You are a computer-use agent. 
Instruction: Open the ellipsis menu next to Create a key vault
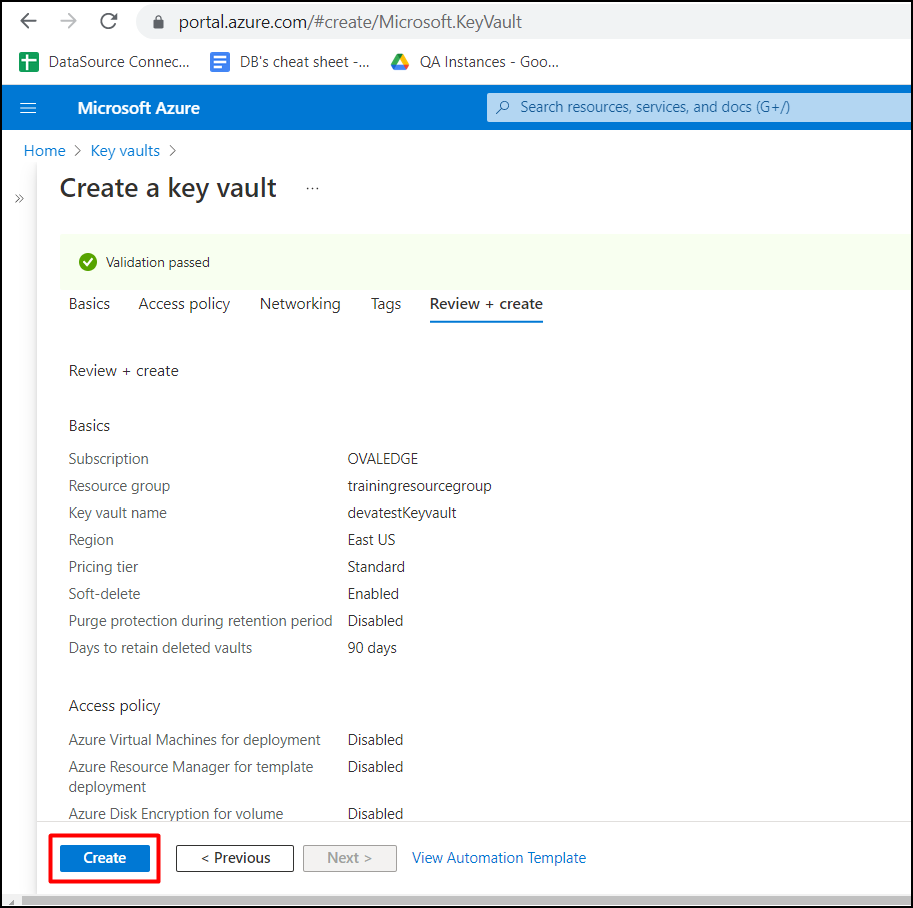pos(313,189)
